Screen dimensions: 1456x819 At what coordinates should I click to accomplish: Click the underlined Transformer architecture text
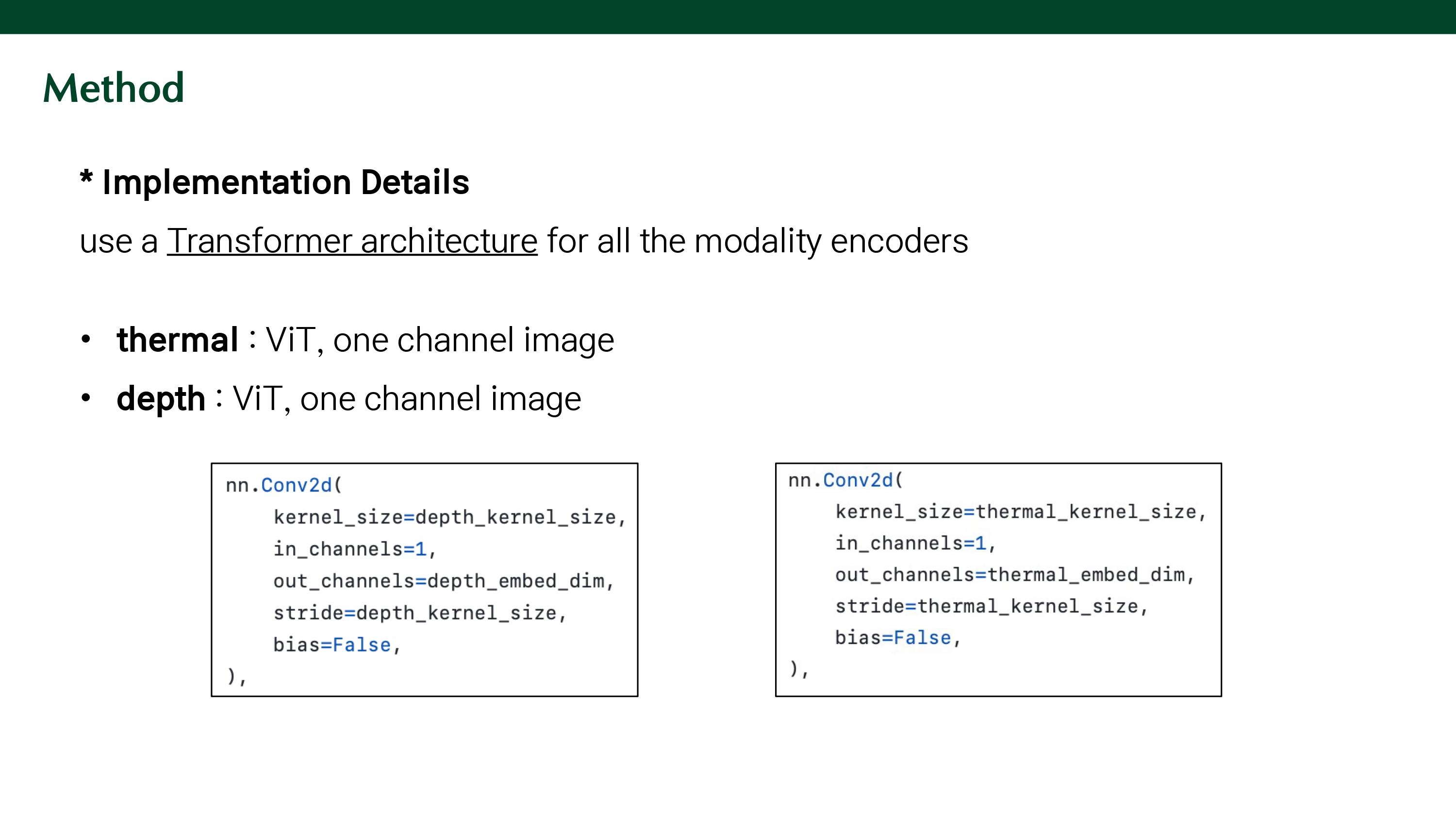pos(351,241)
